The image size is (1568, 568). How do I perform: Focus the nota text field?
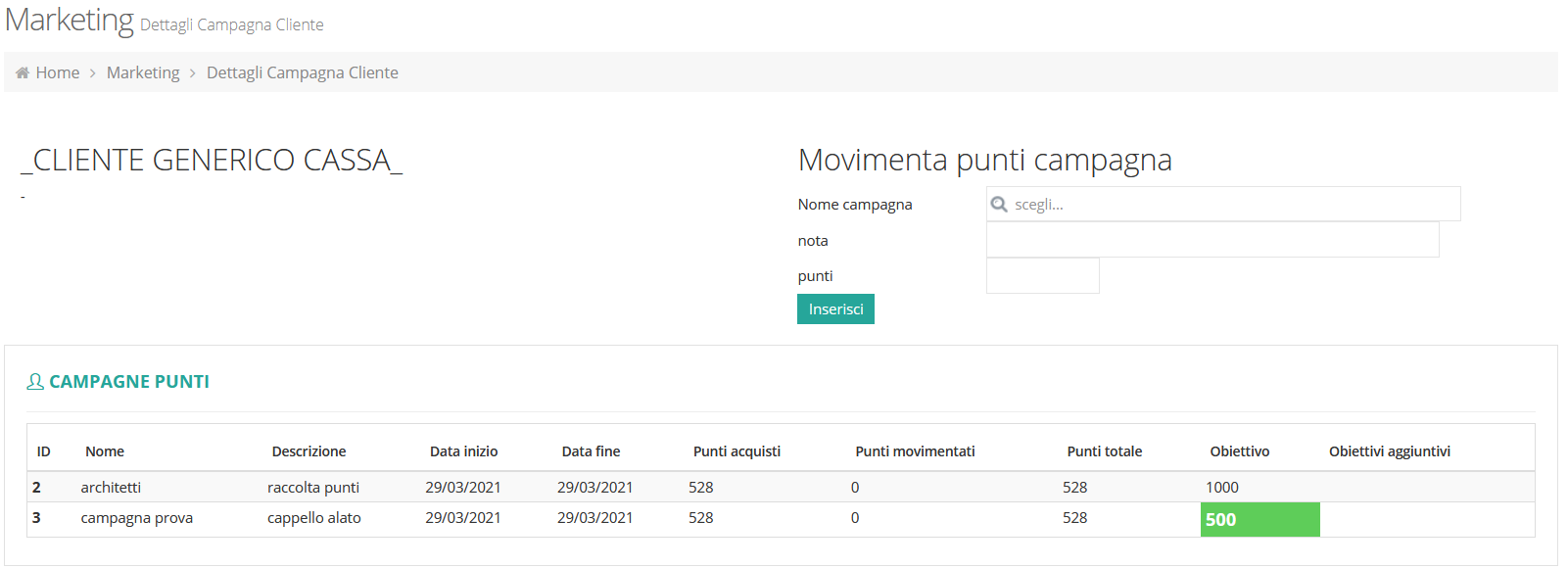click(x=1212, y=240)
